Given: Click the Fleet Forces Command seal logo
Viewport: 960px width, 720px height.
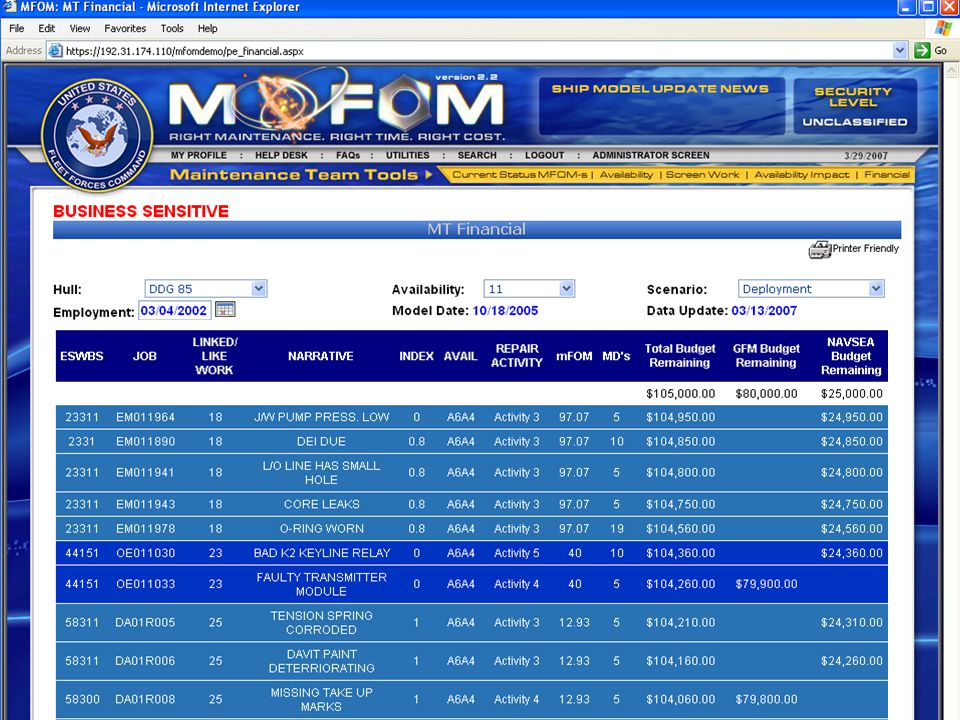Looking at the screenshot, I should click(97, 135).
